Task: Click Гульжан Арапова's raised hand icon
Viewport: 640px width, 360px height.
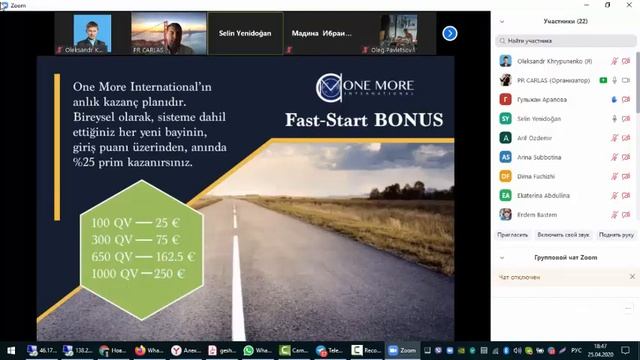Action: [614, 100]
